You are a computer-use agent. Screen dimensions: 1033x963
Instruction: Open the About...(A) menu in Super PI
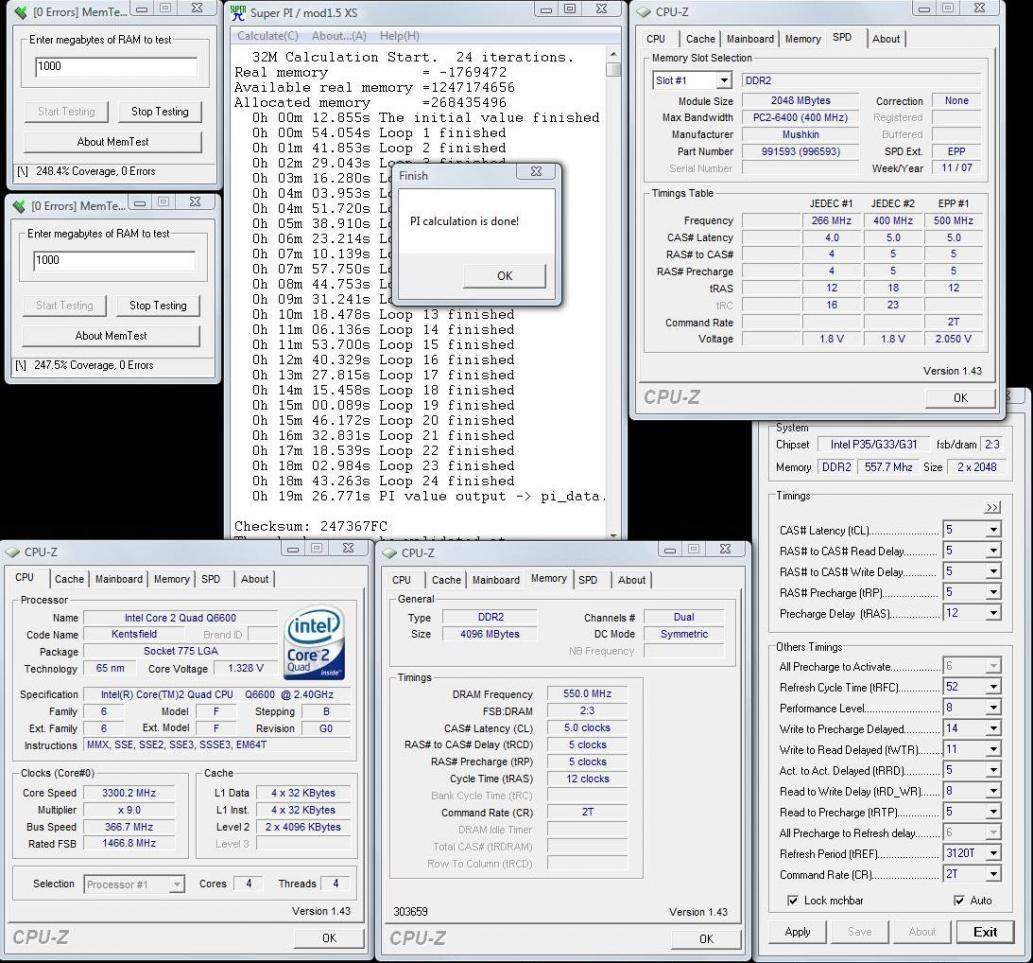pyautogui.click(x=339, y=36)
